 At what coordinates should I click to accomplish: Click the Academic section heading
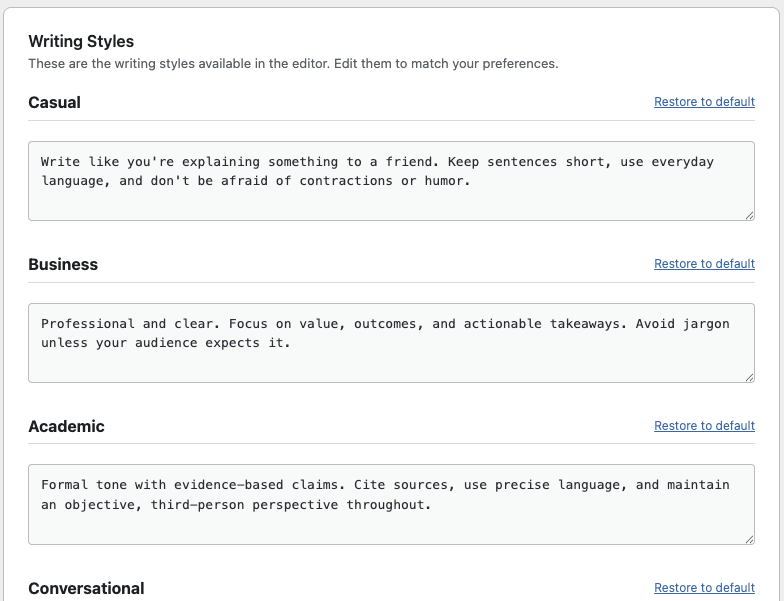coord(66,426)
